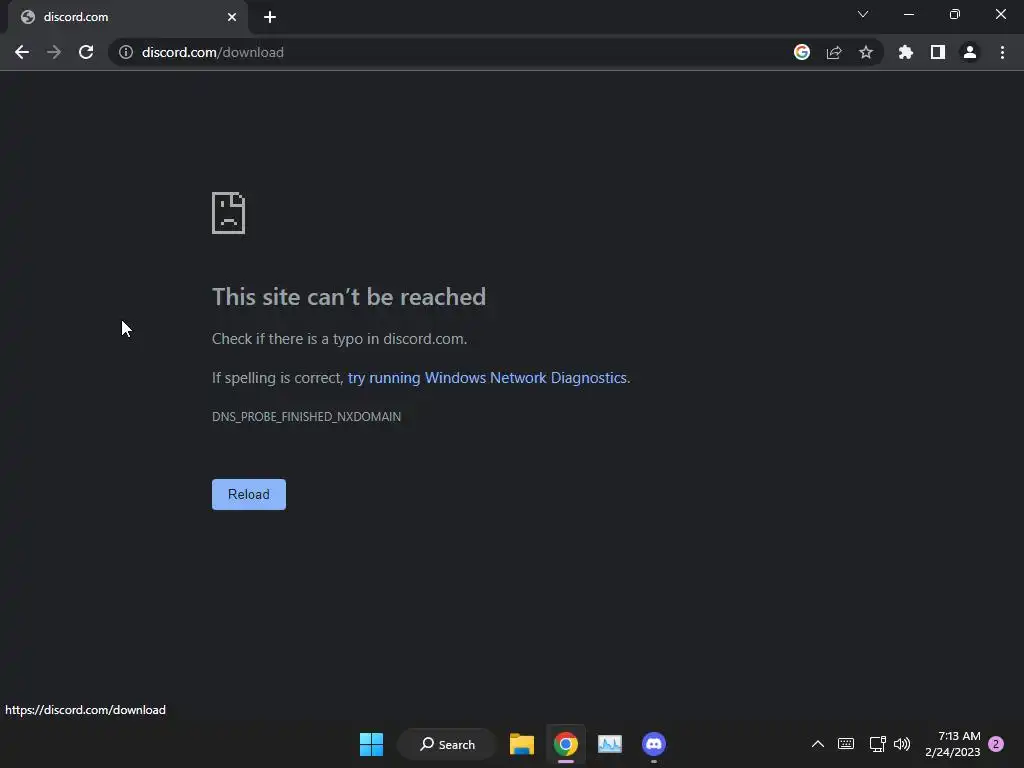Click the Chrome taskbar icon
The height and width of the screenshot is (768, 1024).
(566, 744)
